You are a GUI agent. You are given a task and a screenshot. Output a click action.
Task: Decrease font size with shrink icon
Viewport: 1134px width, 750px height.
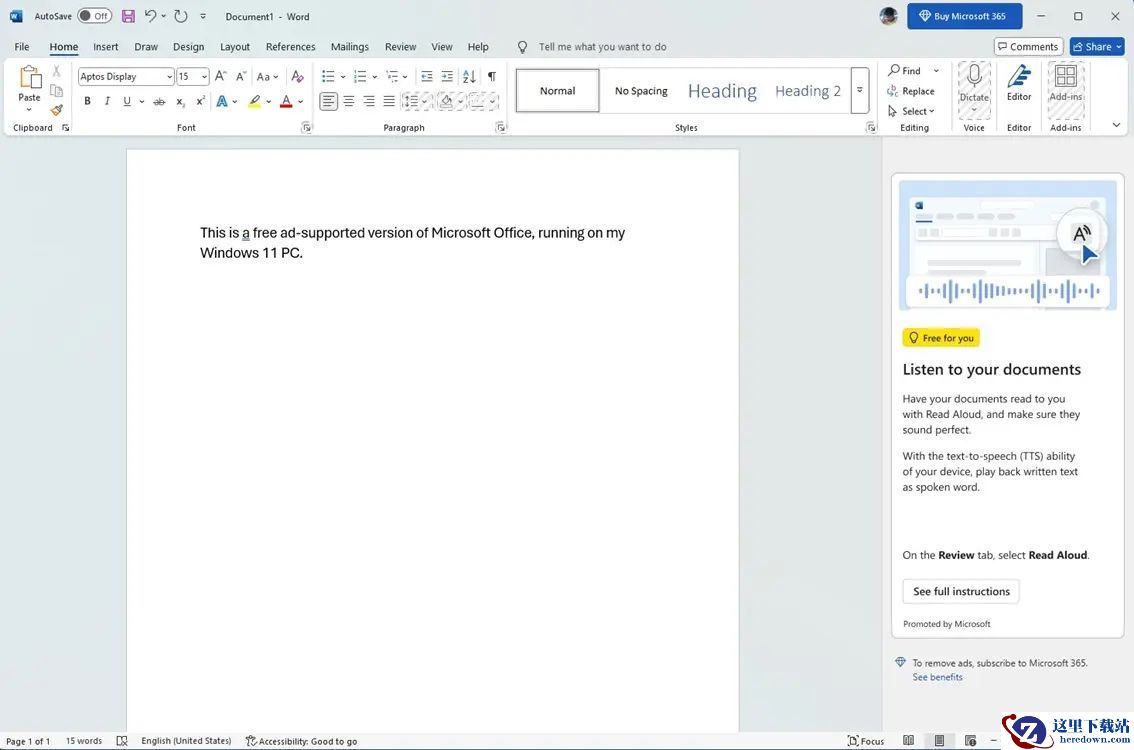pos(241,76)
